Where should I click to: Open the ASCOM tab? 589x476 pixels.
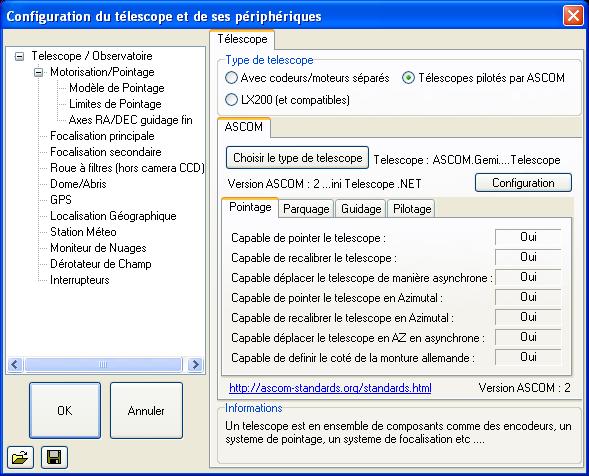[243, 127]
